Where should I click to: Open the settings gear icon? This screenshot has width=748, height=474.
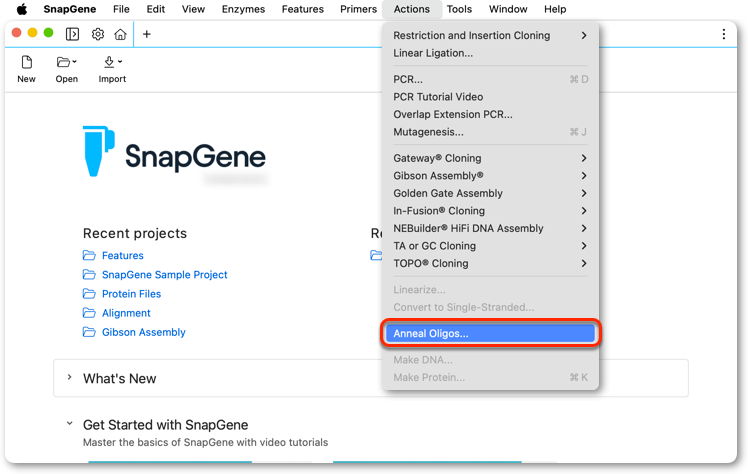(x=98, y=34)
